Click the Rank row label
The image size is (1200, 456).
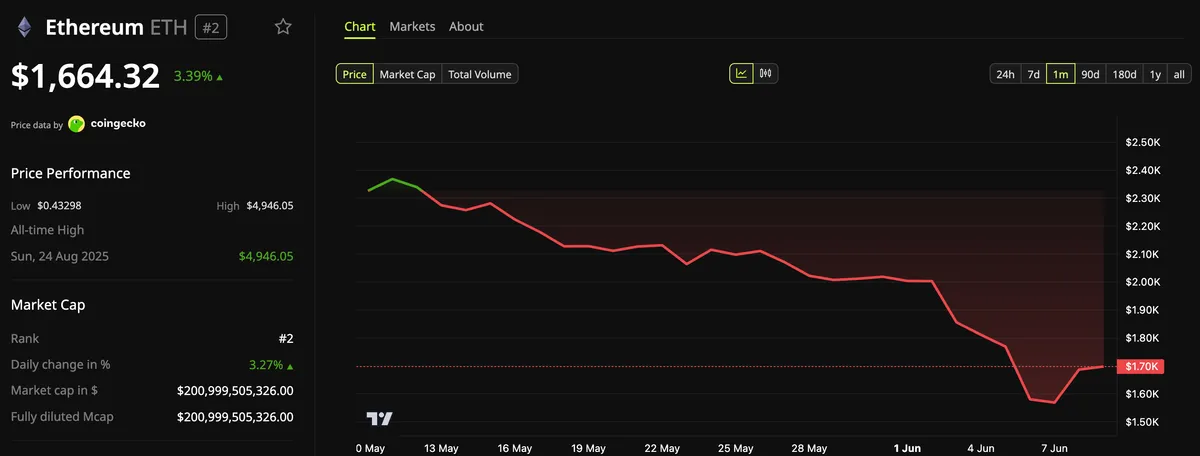tap(25, 338)
